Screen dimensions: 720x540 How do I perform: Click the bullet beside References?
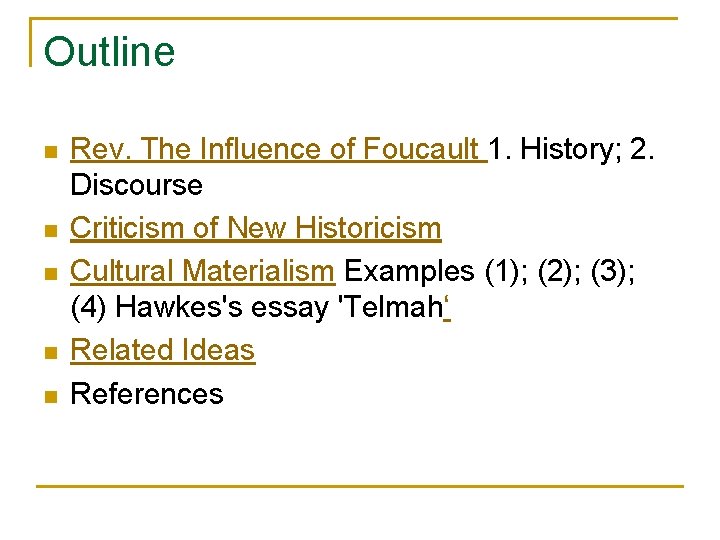click(x=49, y=397)
